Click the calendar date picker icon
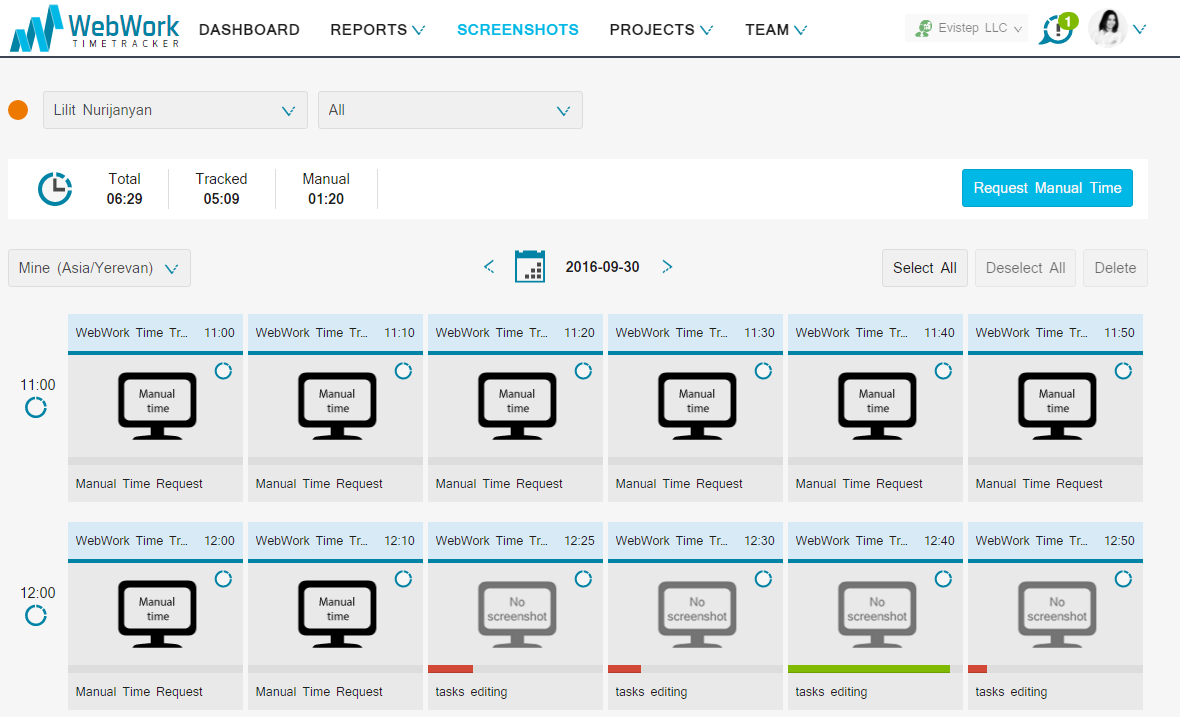This screenshot has width=1180, height=717. (x=529, y=267)
